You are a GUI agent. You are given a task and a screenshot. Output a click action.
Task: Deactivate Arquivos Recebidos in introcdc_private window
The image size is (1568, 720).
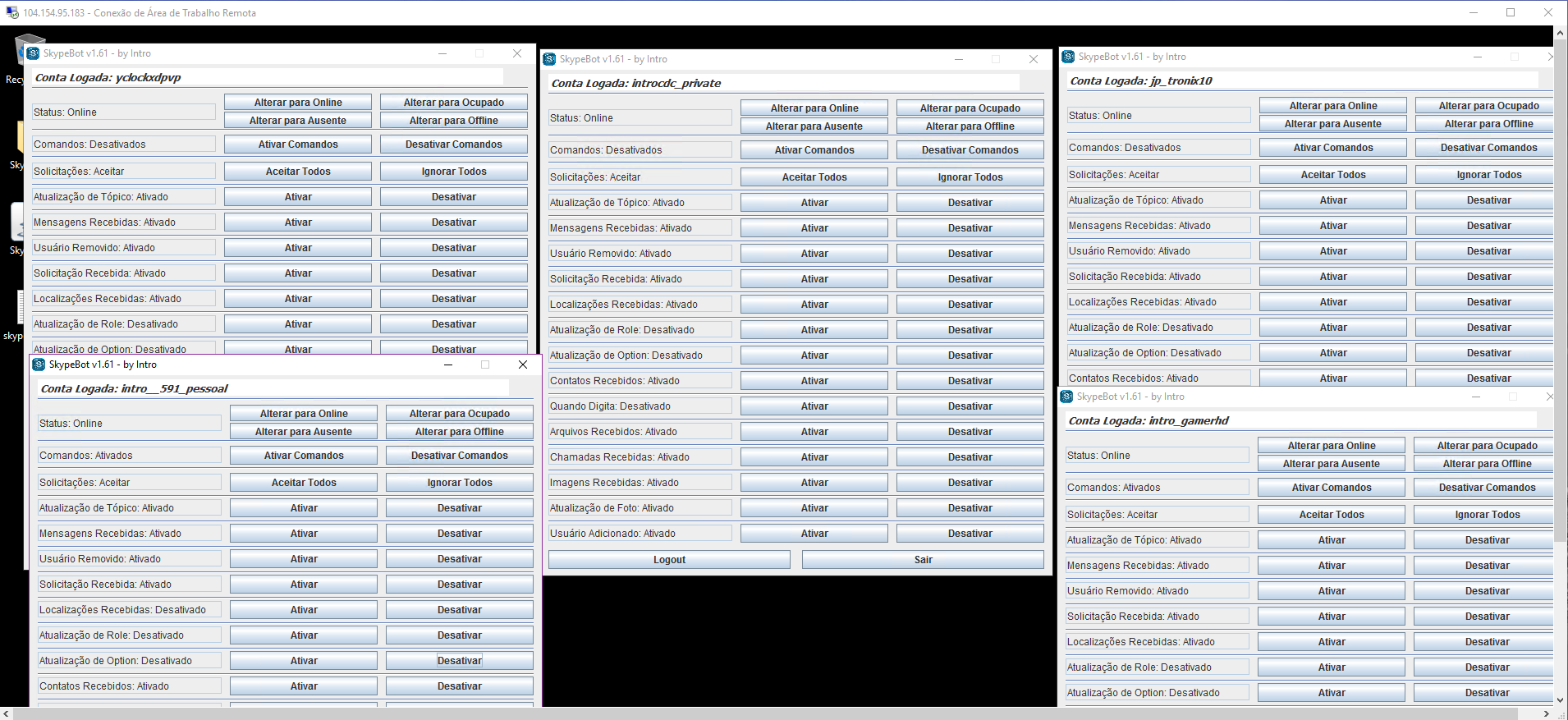point(970,432)
